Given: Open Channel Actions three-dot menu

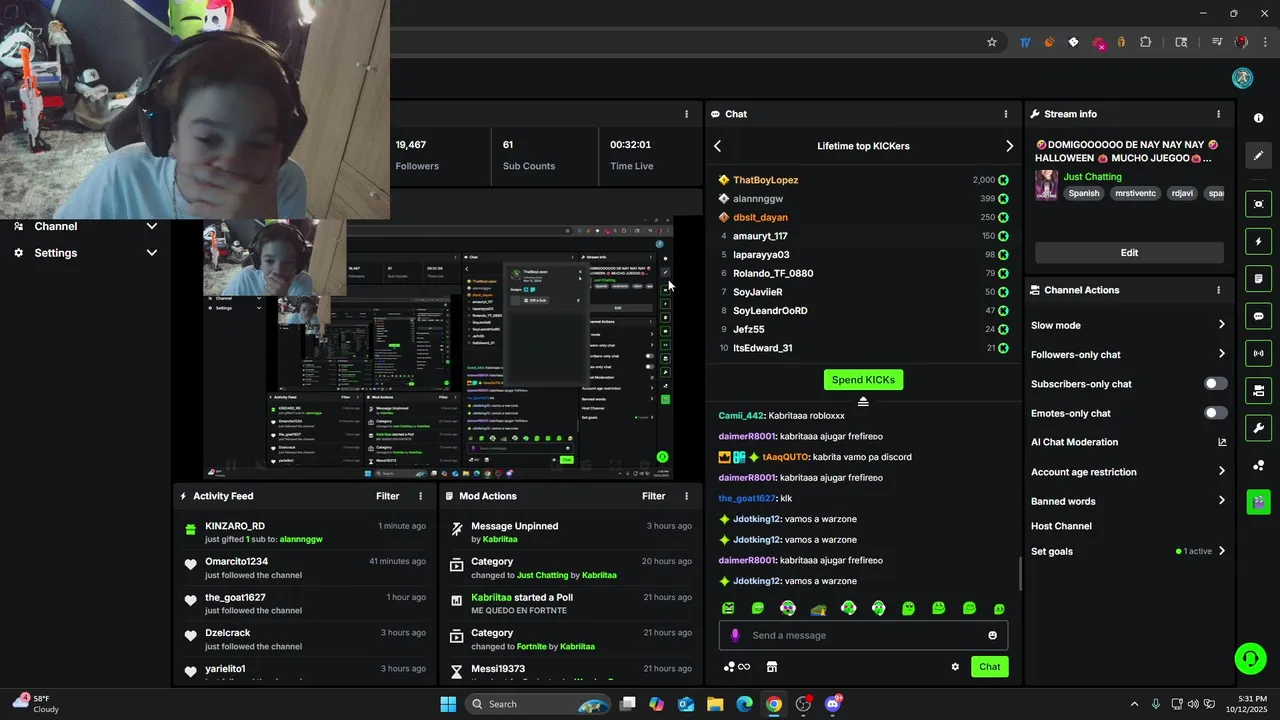Looking at the screenshot, I should (1218, 290).
